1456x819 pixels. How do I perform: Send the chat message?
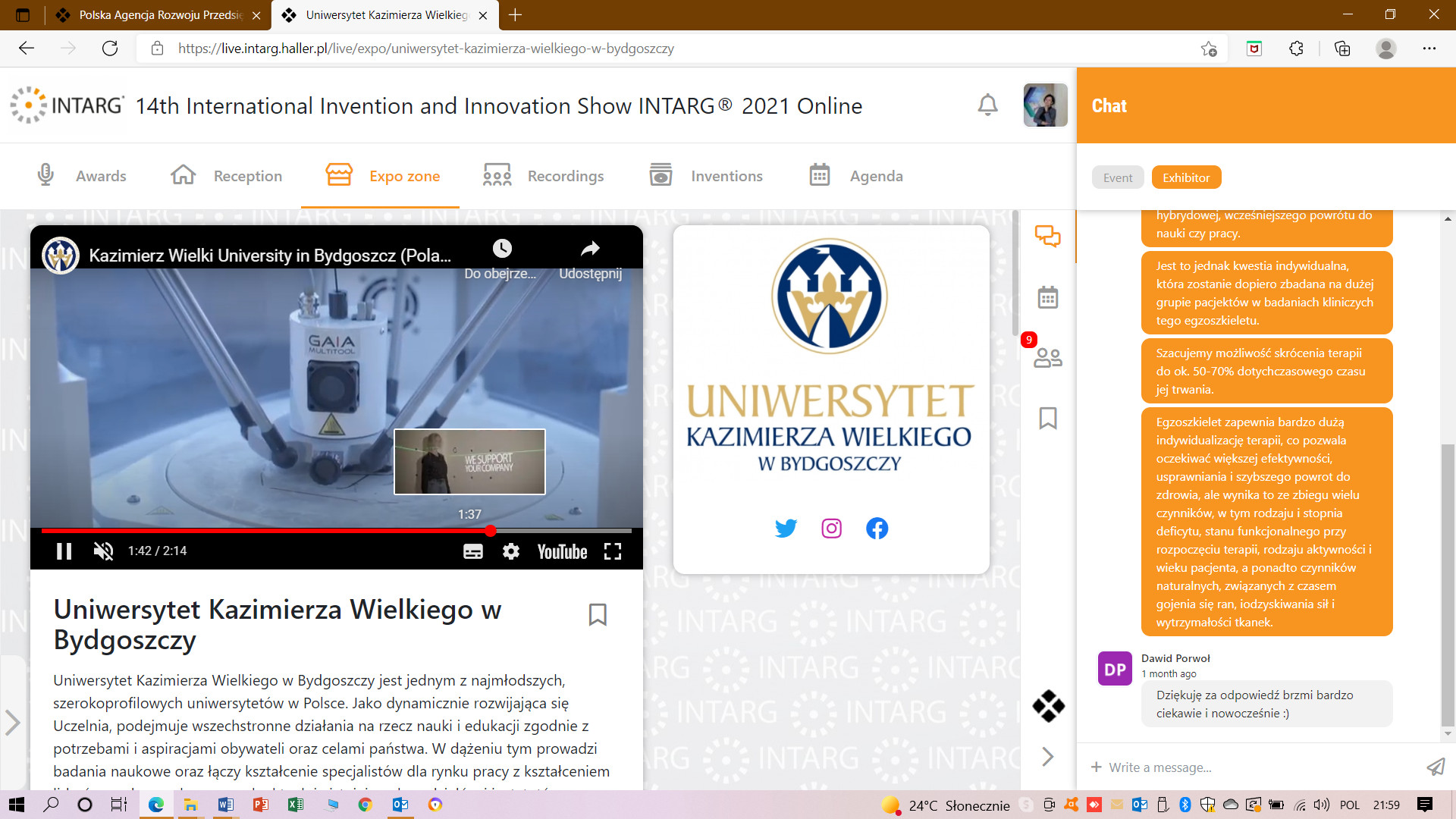tap(1436, 767)
